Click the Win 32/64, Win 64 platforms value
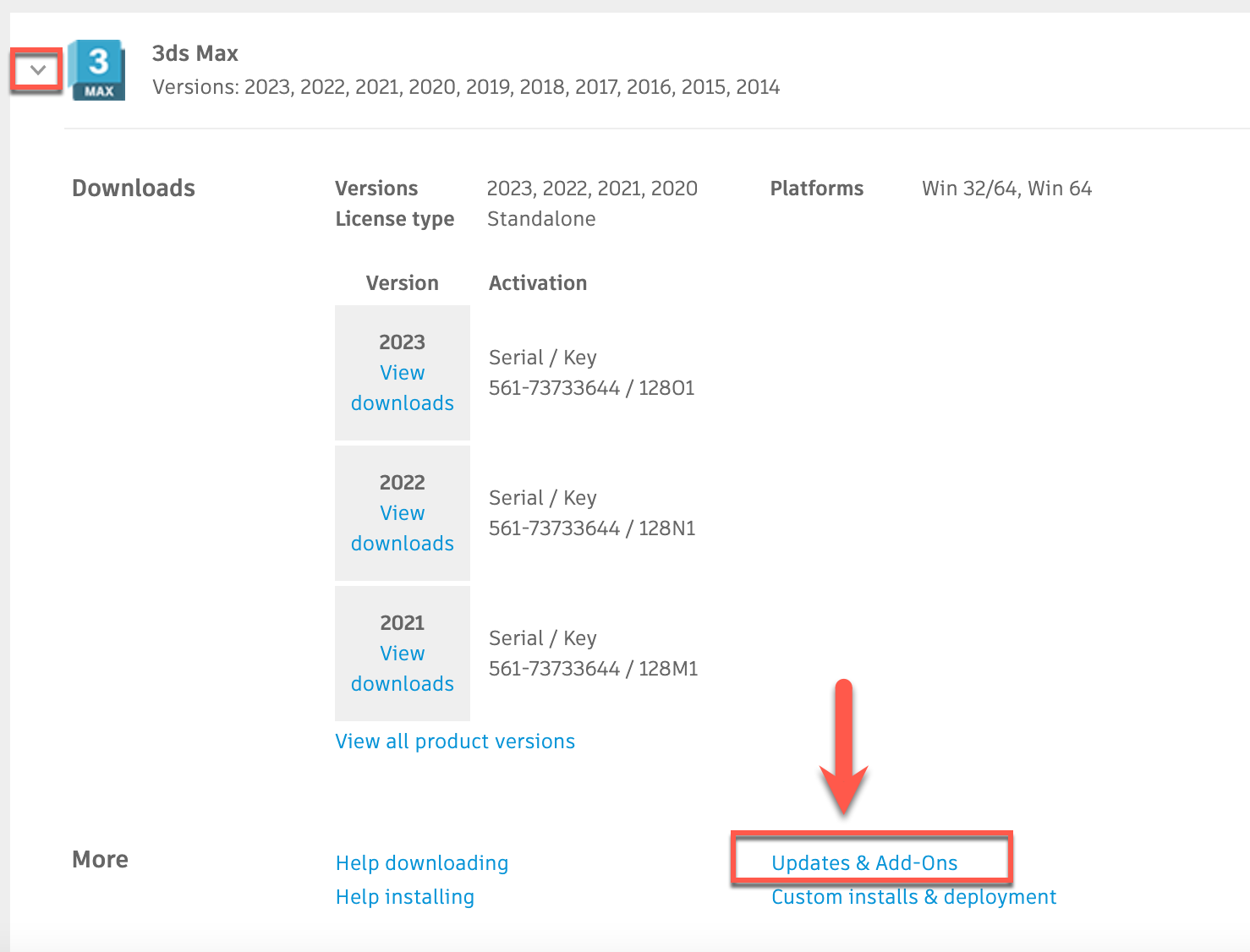1250x952 pixels. (1006, 189)
